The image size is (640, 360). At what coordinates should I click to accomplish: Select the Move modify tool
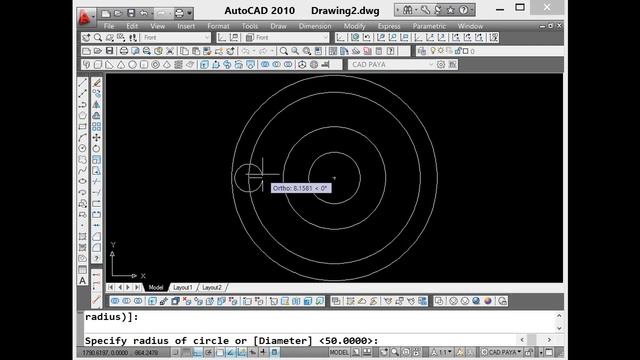96,138
